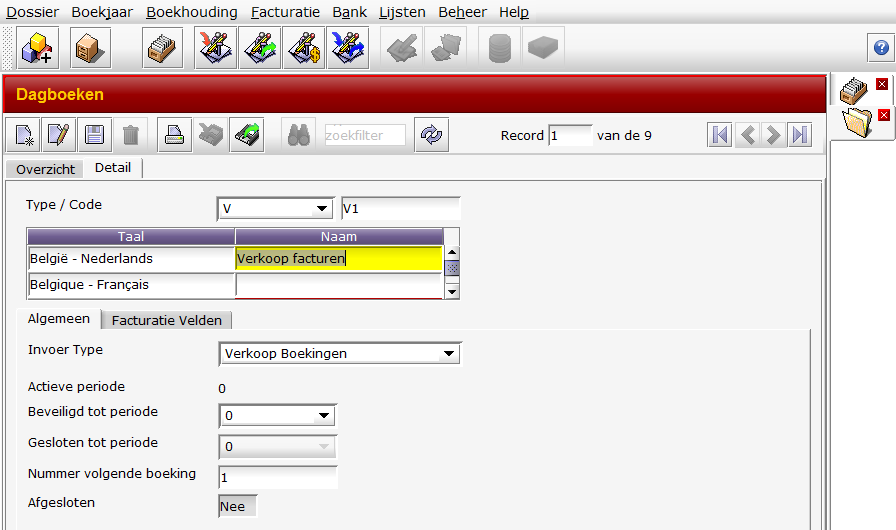Search with the binoculars icon
The width and height of the screenshot is (896, 530).
298,135
